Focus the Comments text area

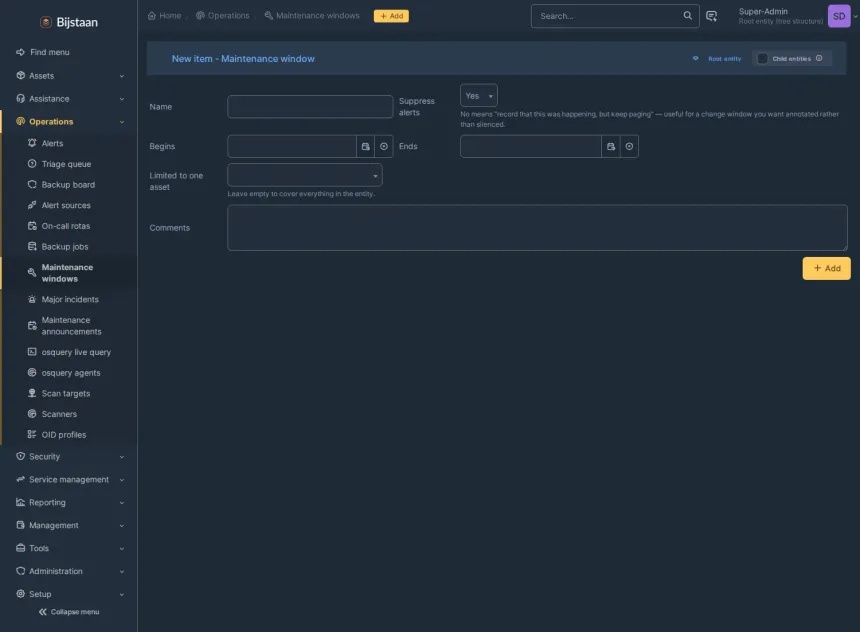click(538, 228)
